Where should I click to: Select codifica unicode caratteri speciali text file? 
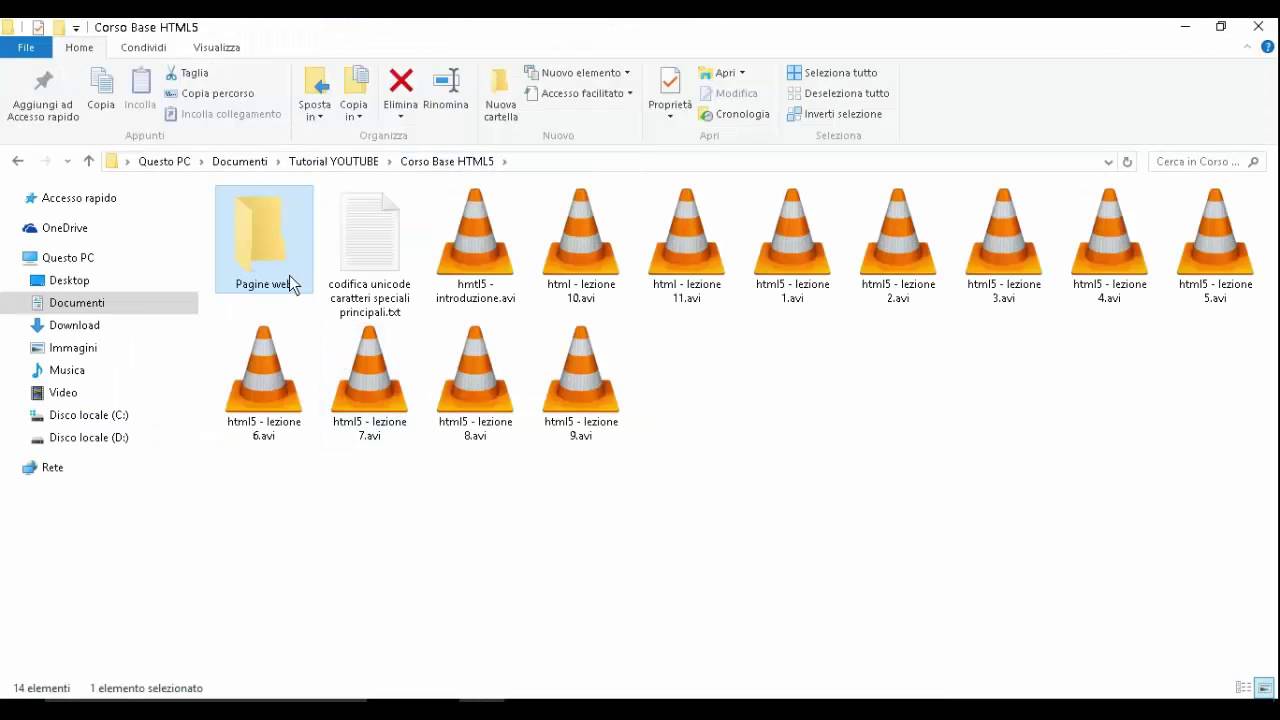point(370,254)
